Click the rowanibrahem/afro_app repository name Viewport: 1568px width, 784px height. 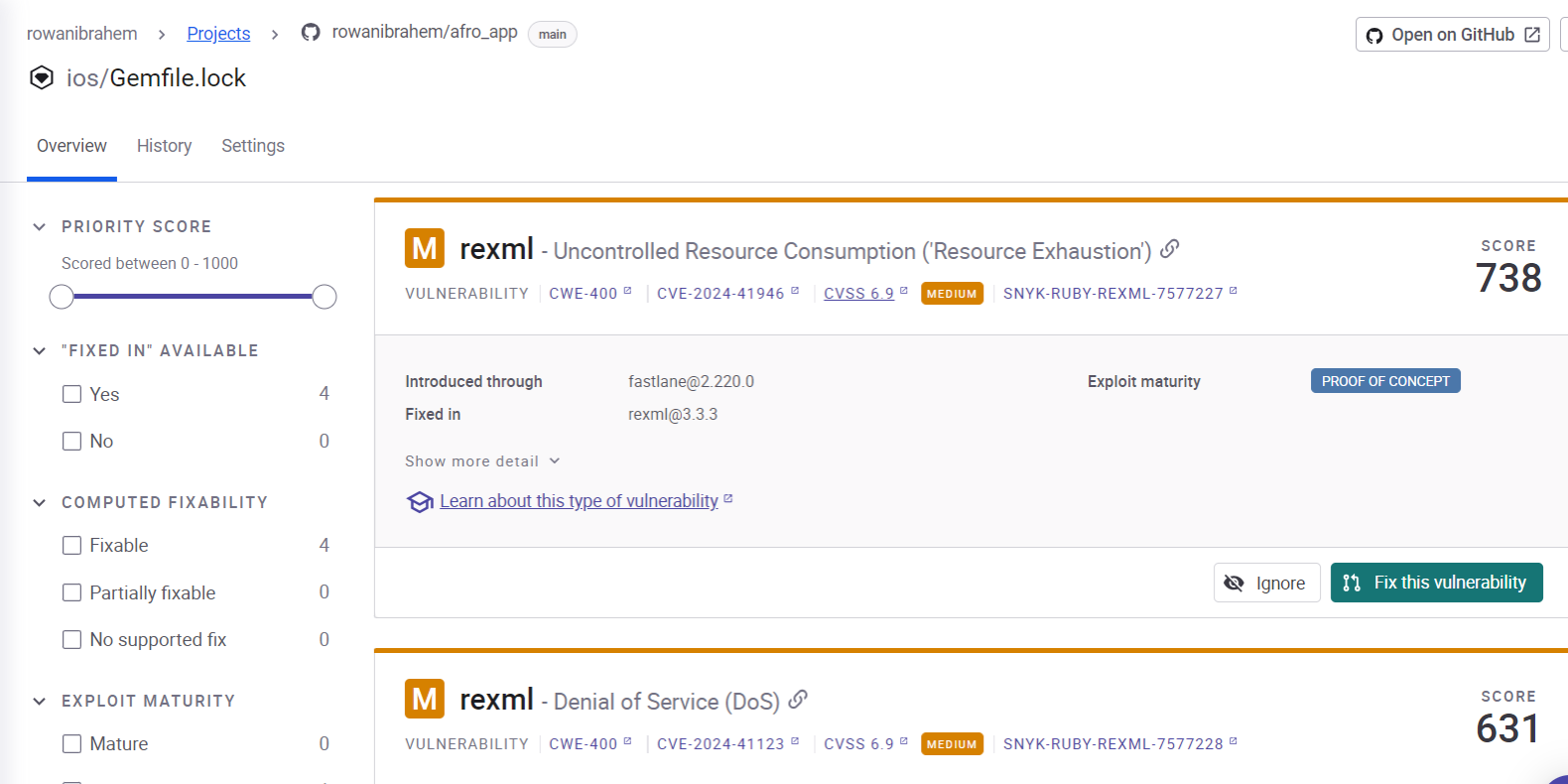[x=425, y=32]
